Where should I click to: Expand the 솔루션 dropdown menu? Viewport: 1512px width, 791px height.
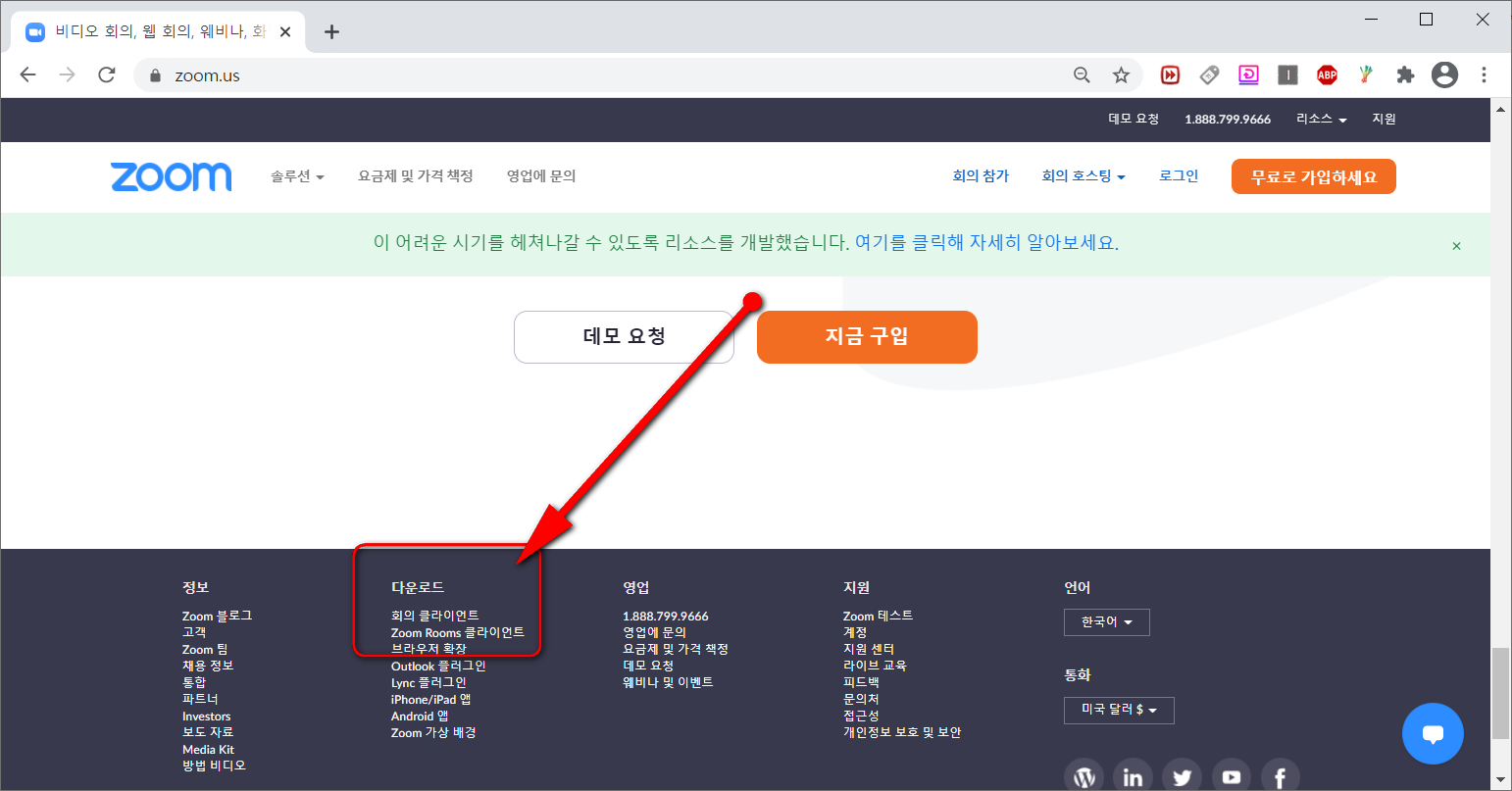click(297, 176)
